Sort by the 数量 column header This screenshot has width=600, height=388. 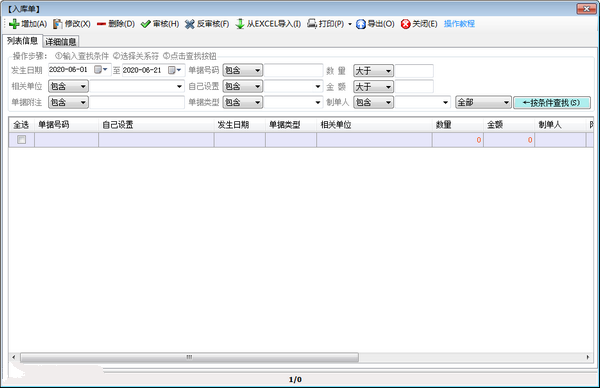pos(458,125)
